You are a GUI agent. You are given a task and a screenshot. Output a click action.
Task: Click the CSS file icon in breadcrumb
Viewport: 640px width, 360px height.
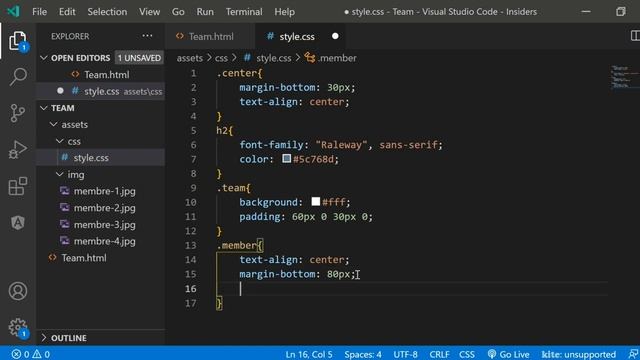tap(247, 58)
